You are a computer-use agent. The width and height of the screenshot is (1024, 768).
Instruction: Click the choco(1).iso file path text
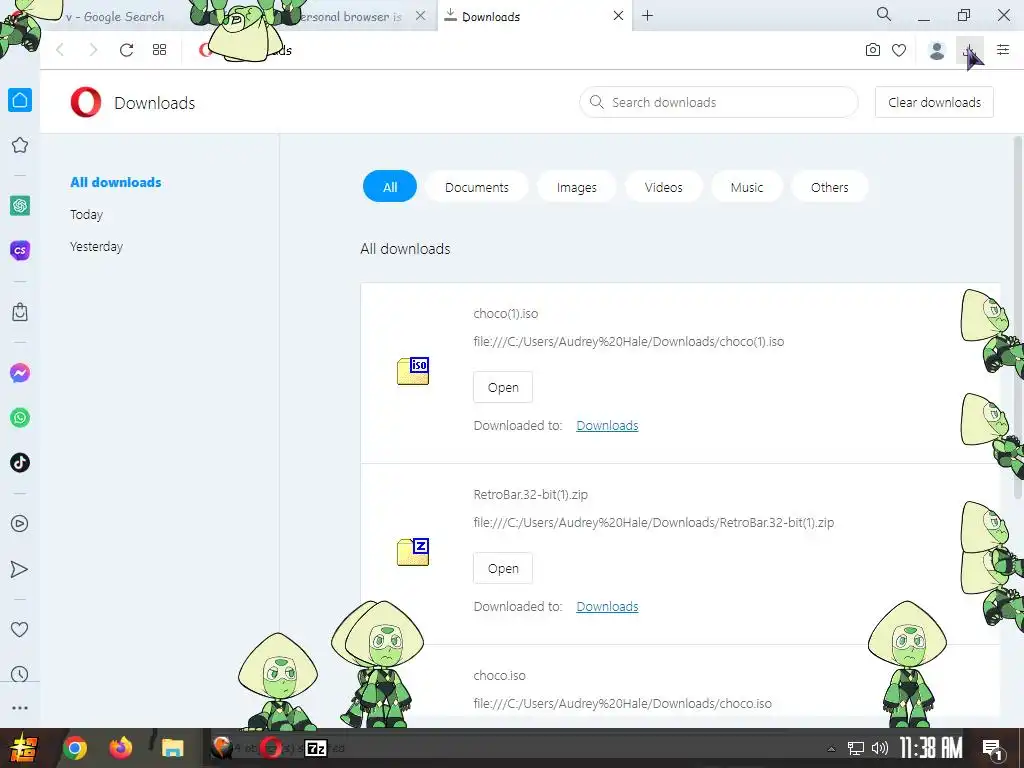pyautogui.click(x=628, y=342)
